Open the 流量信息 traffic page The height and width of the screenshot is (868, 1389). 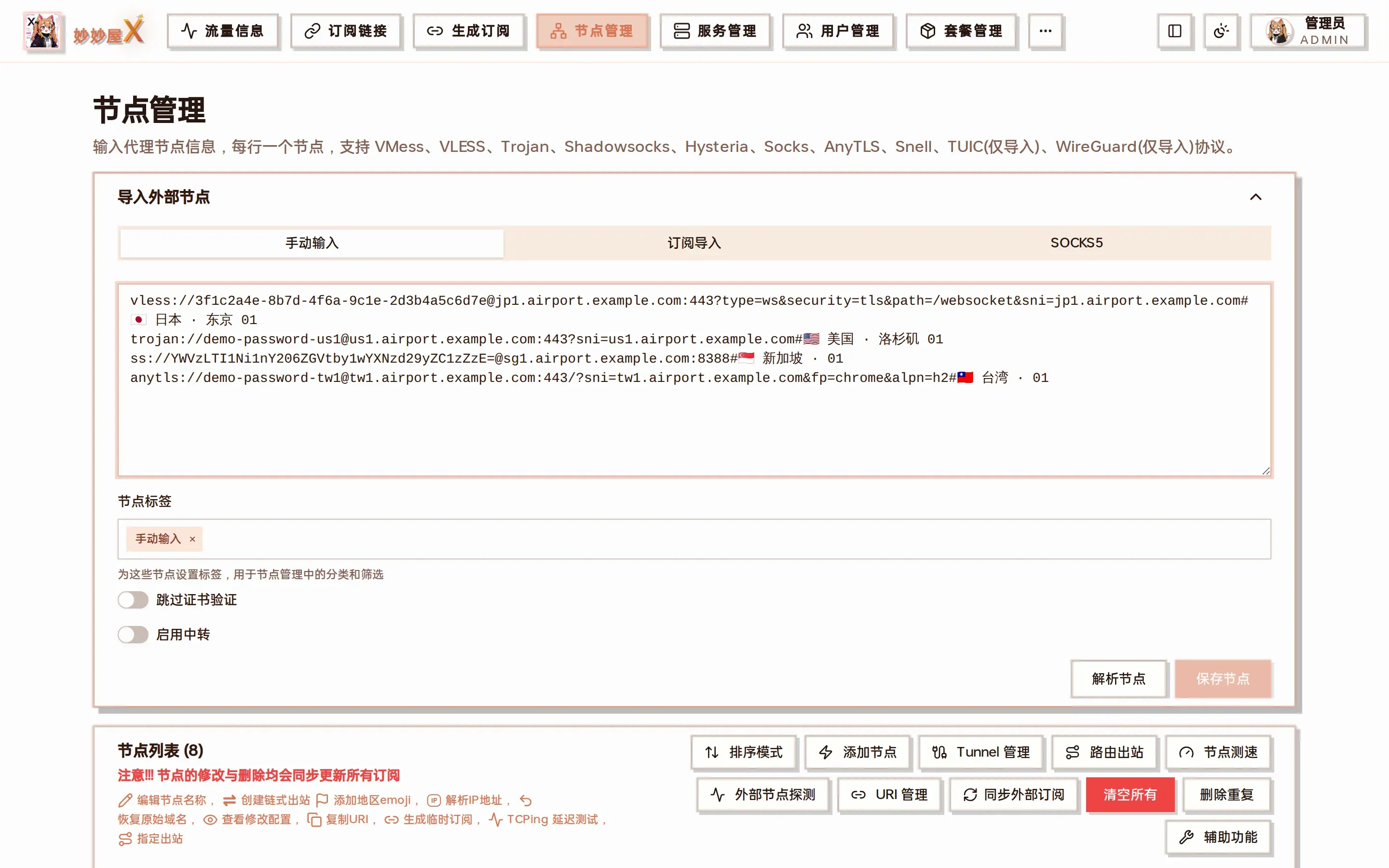223,31
